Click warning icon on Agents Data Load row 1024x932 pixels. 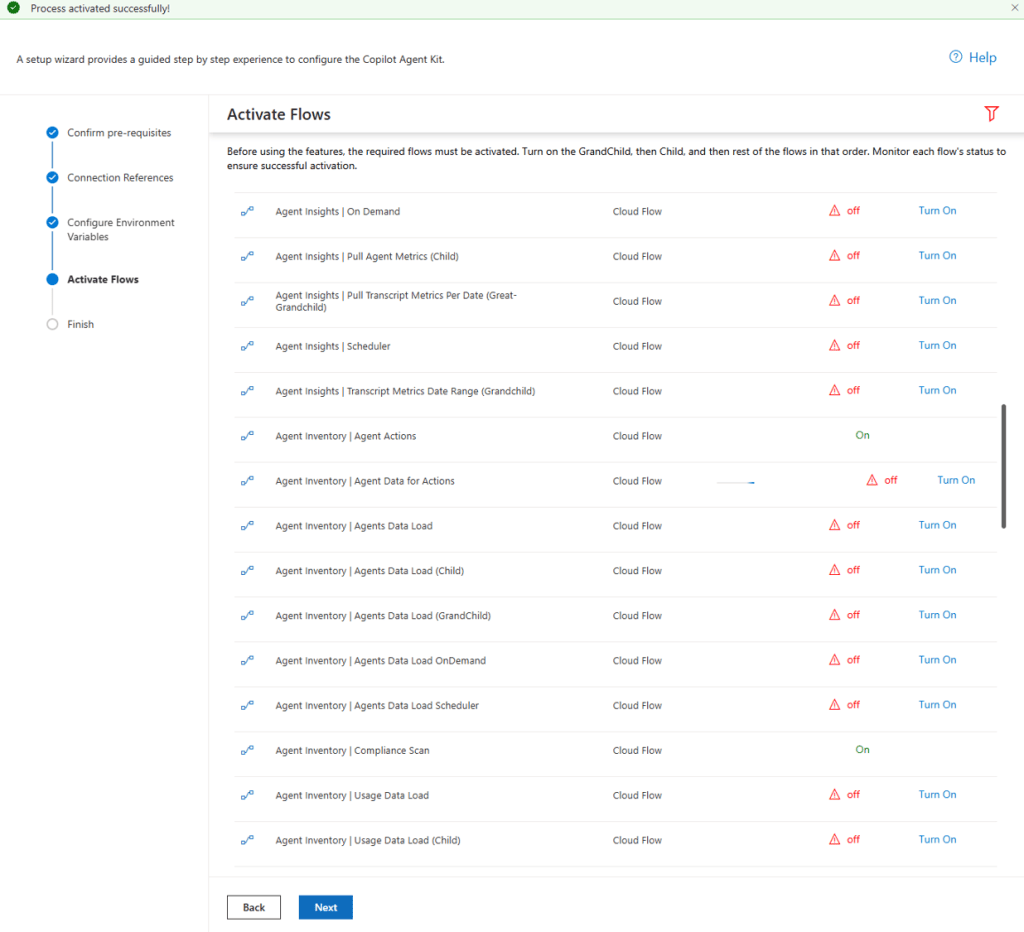point(834,524)
